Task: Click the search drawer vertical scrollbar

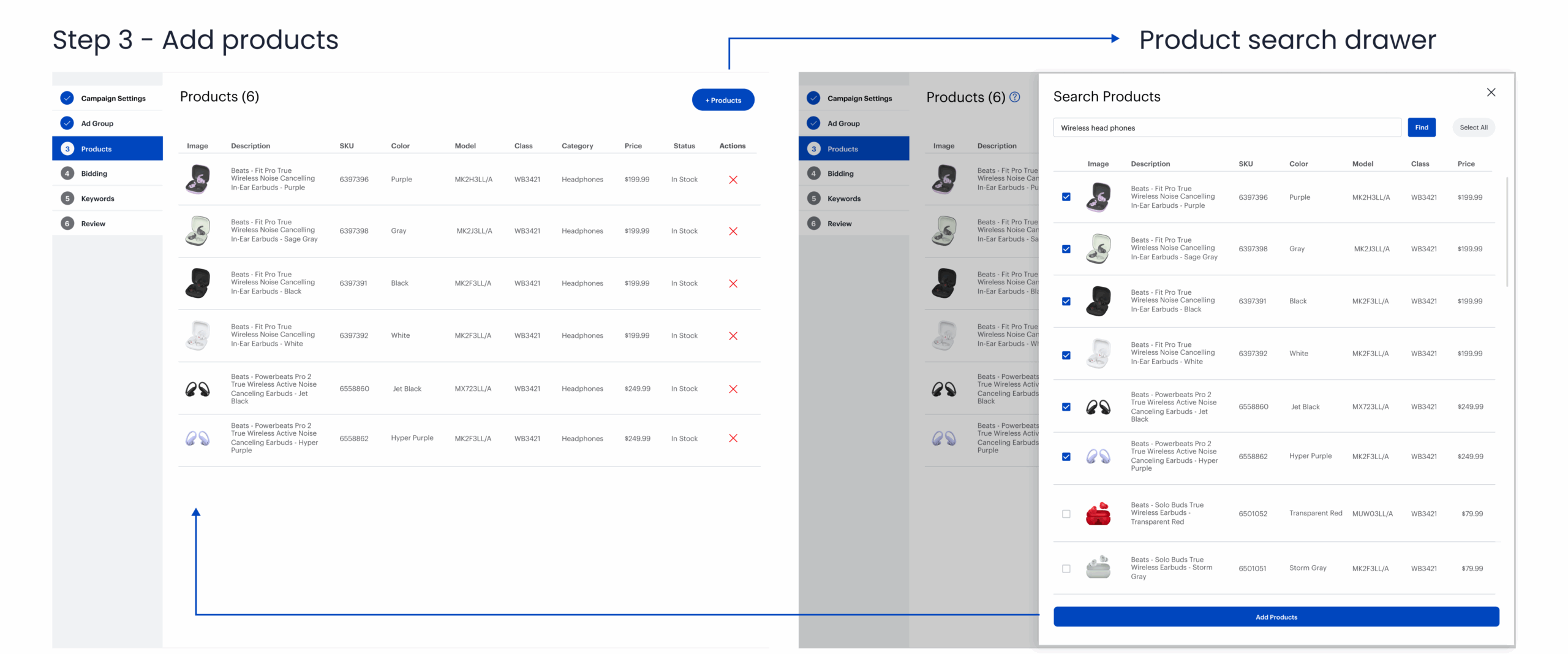Action: click(x=1507, y=232)
